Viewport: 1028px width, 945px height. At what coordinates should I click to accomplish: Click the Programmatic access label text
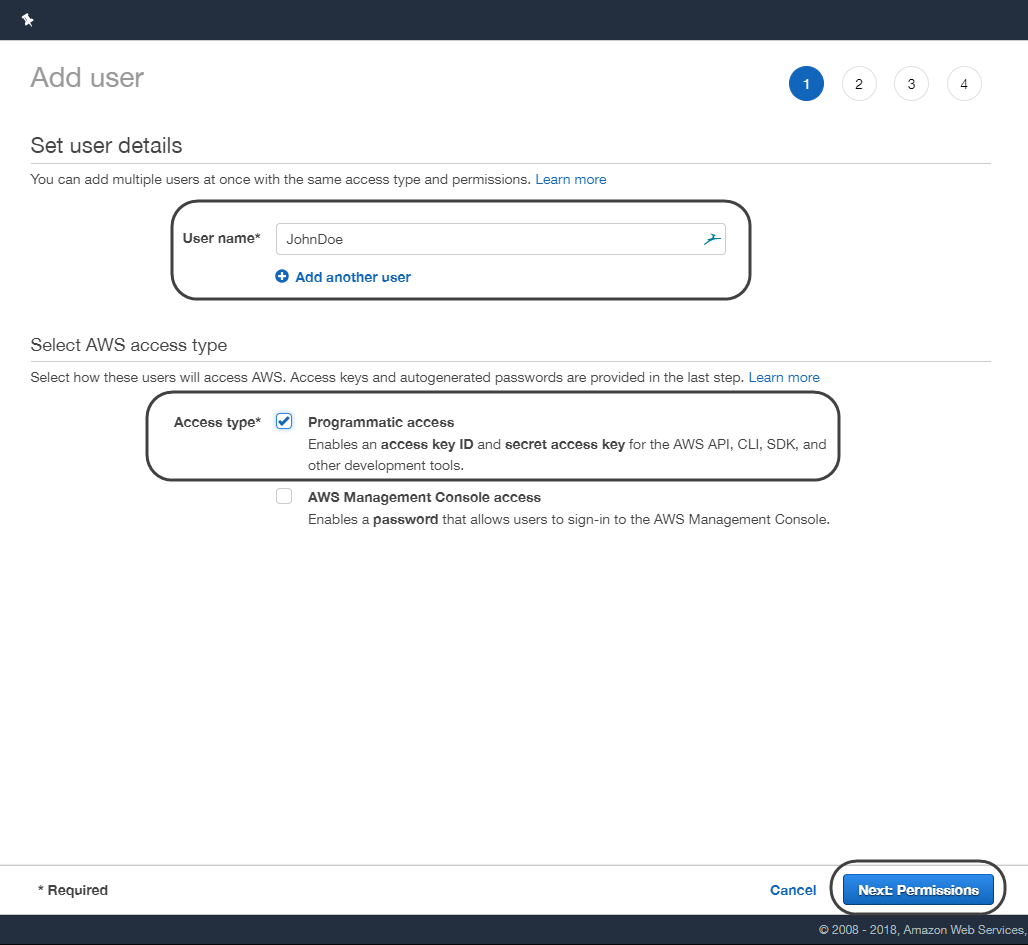381,422
